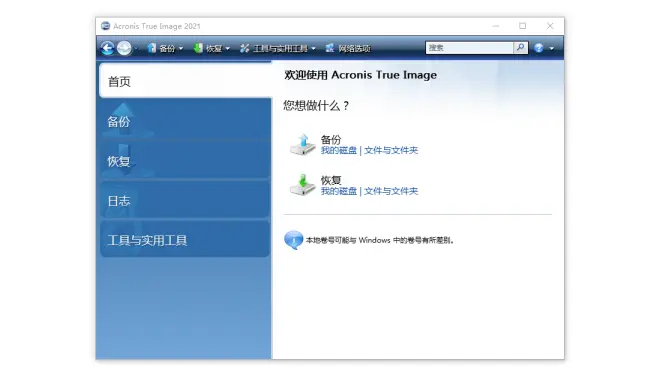Screen dimensions: 660x377
Task: Open the 工具与实用工具 sidebar tab
Action: click(185, 240)
